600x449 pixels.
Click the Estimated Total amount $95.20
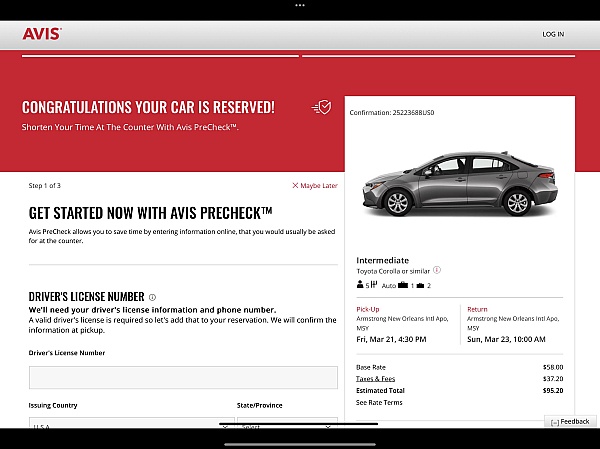pos(553,390)
